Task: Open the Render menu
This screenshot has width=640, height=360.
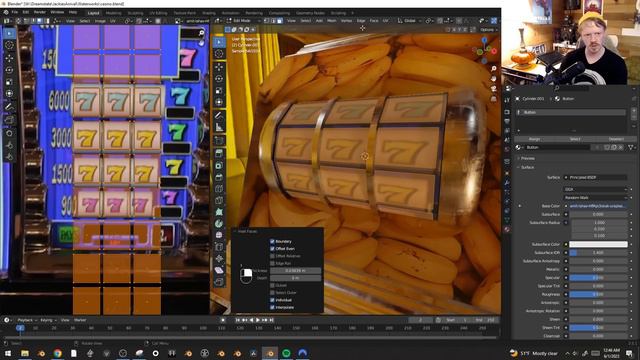Action: coord(40,12)
